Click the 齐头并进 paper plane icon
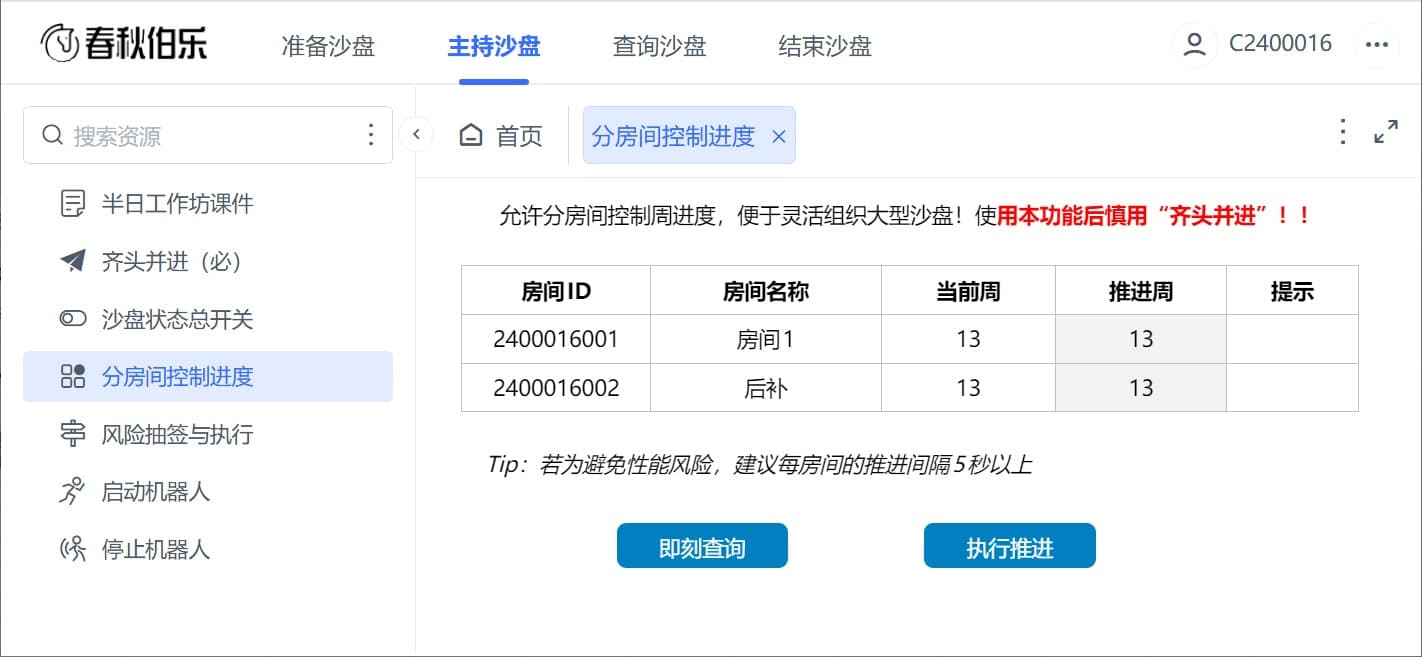The image size is (1422, 657). [73, 261]
